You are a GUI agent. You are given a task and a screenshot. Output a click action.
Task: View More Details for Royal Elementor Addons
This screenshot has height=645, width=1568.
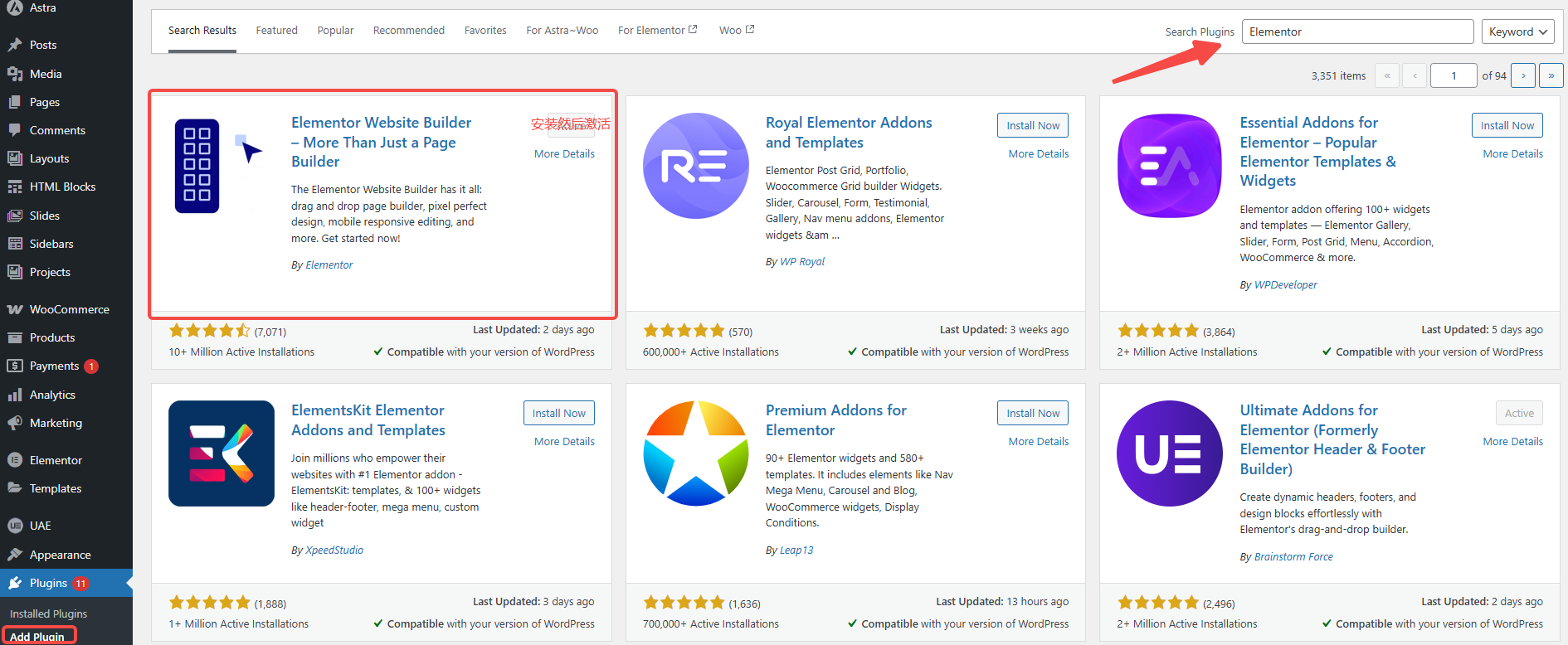tap(1039, 154)
